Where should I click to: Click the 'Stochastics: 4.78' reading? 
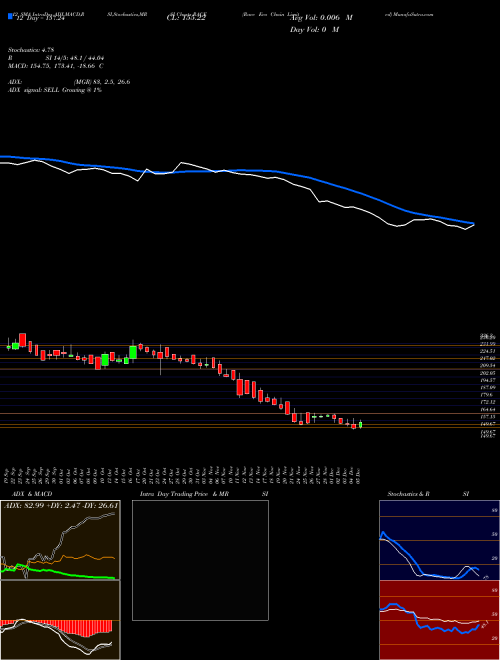31,50
